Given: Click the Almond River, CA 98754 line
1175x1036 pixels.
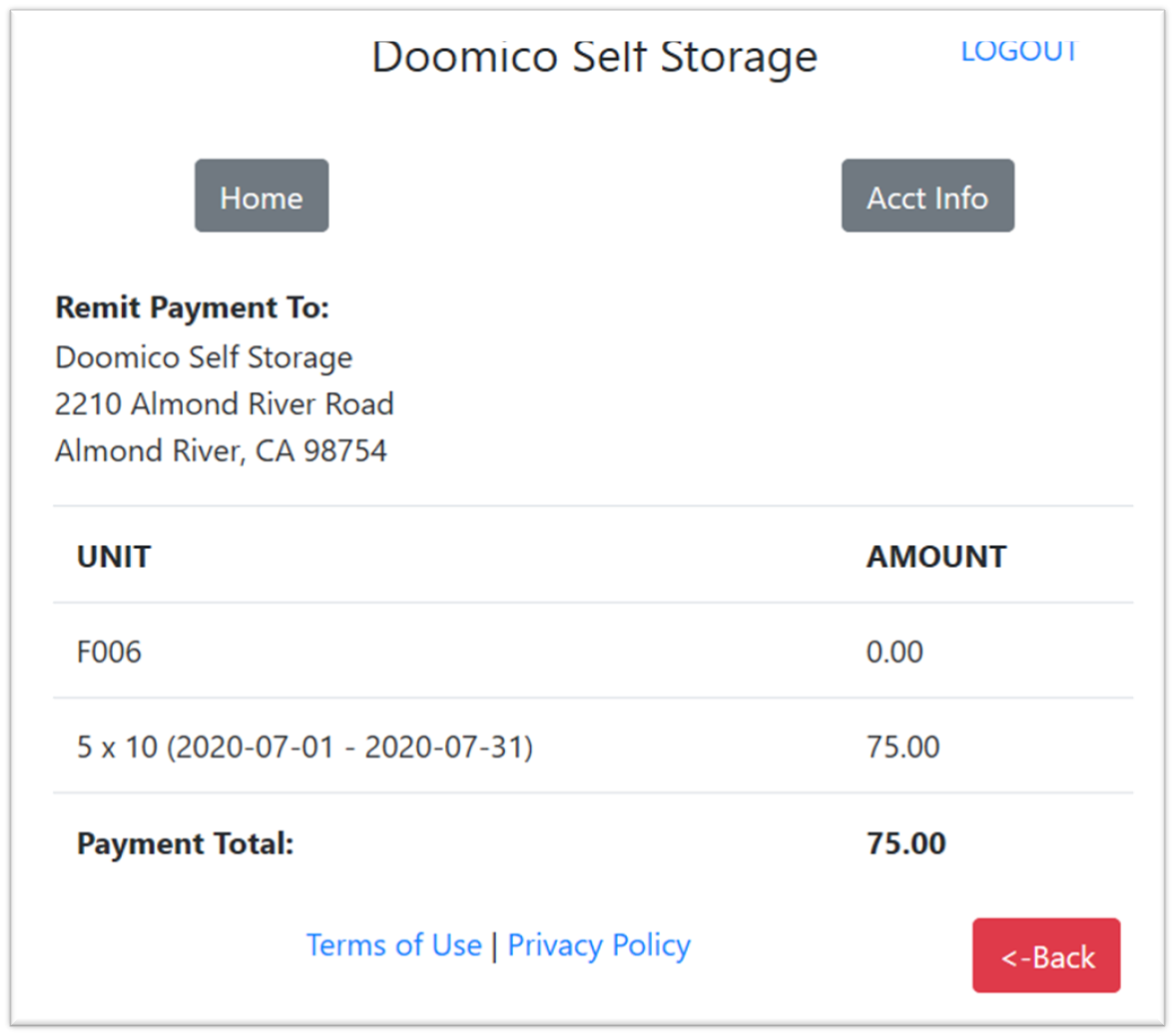Looking at the screenshot, I should coord(221,451).
